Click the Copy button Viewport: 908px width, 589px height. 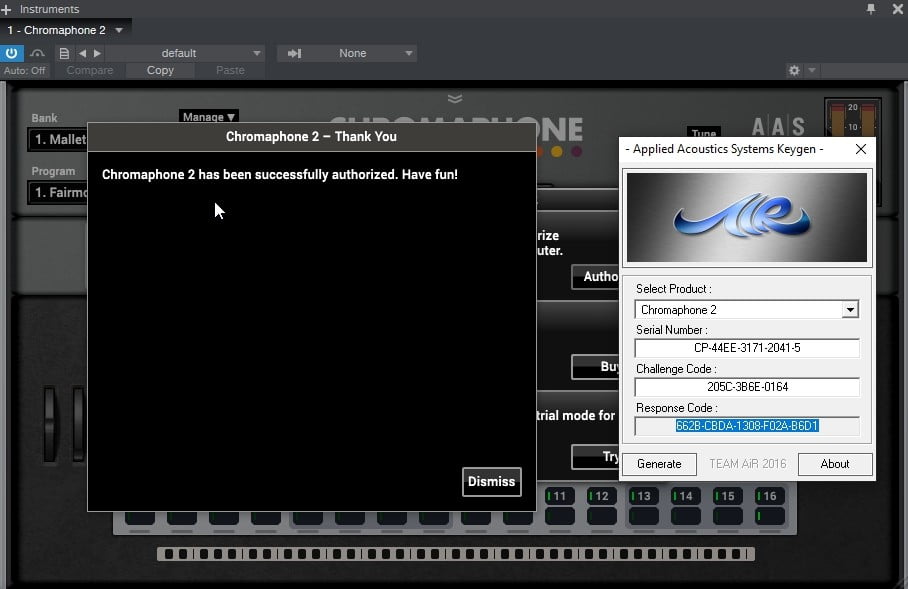pyautogui.click(x=160, y=70)
